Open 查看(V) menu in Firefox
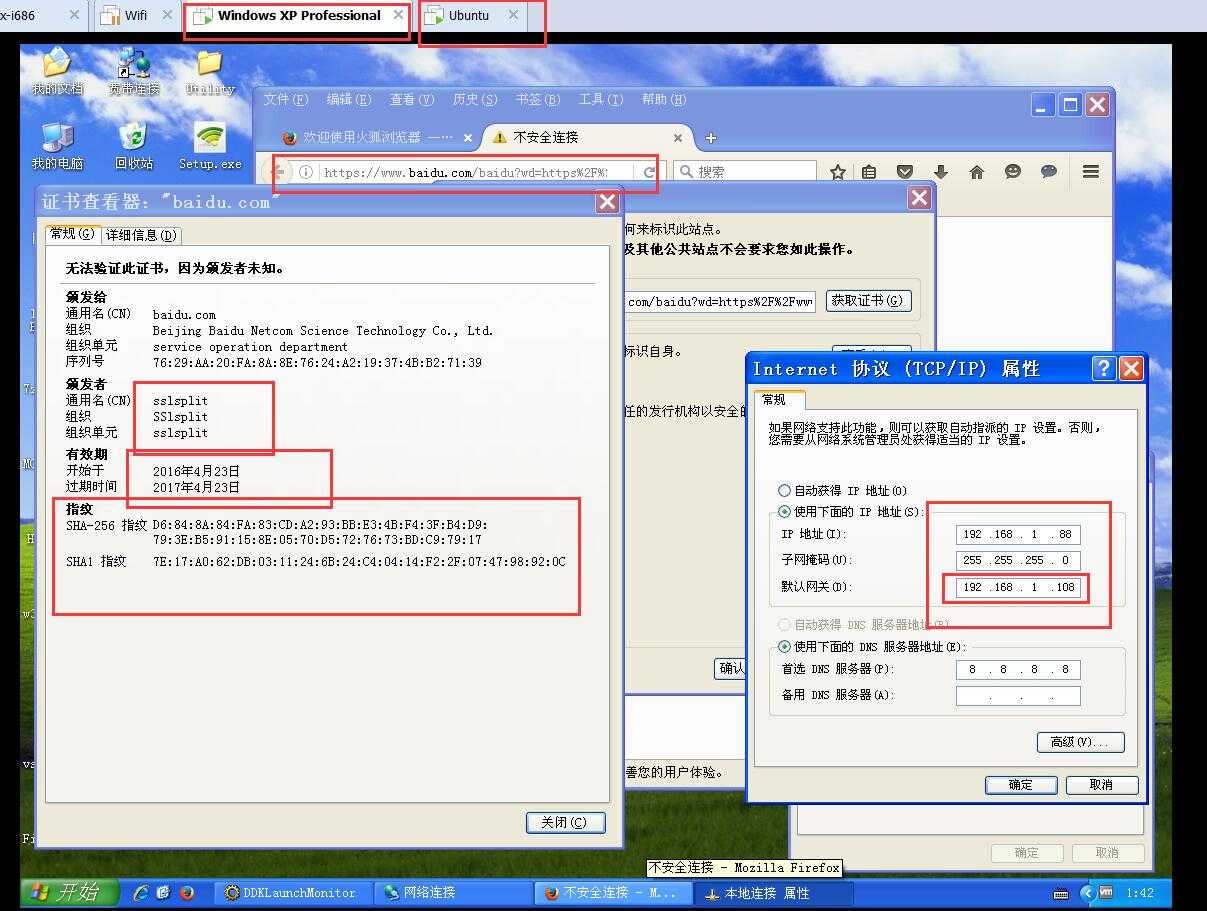This screenshot has width=1207, height=911. [x=412, y=100]
